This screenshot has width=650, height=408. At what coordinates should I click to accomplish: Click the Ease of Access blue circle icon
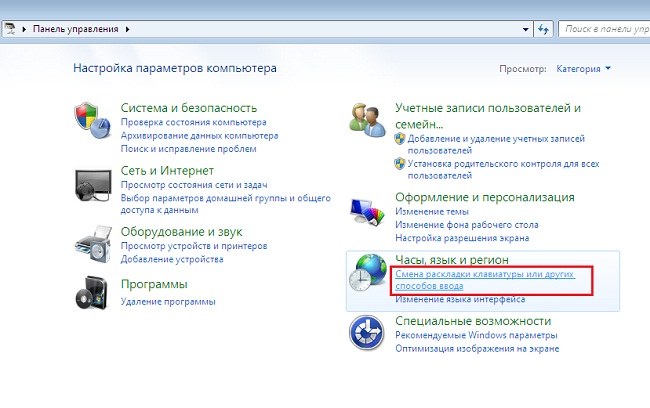click(367, 333)
